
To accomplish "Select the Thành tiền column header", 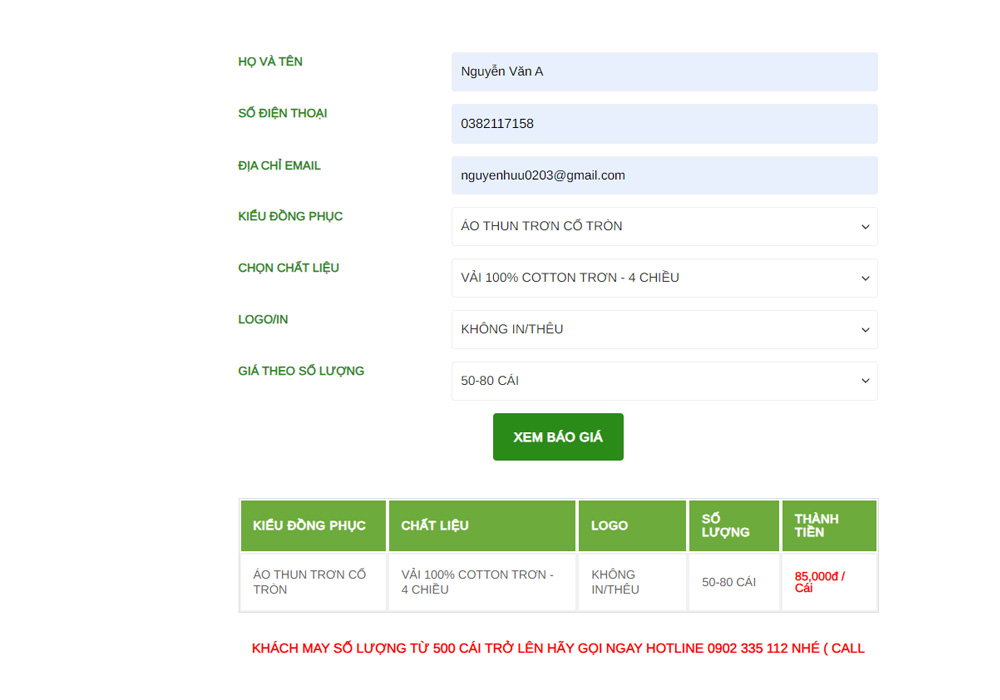I will click(x=829, y=526).
